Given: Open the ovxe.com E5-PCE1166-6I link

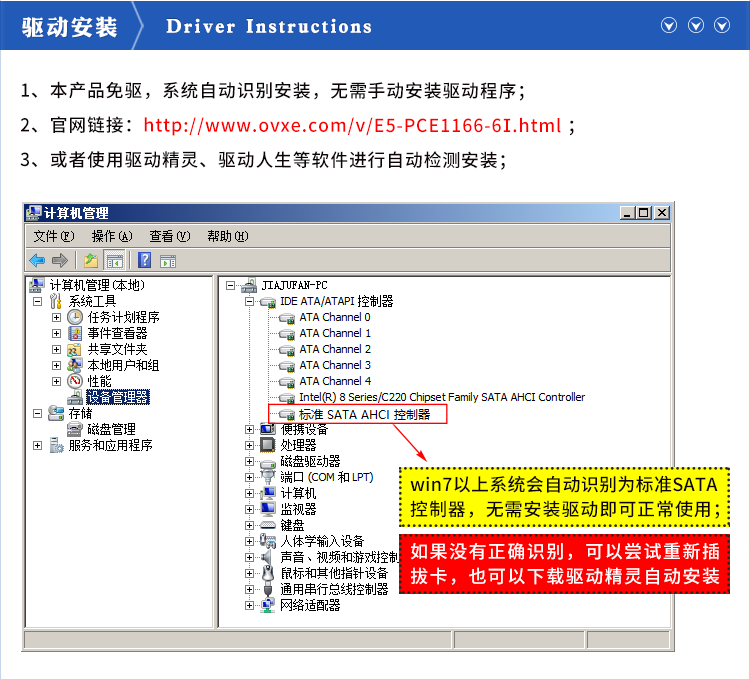Looking at the screenshot, I should 352,126.
